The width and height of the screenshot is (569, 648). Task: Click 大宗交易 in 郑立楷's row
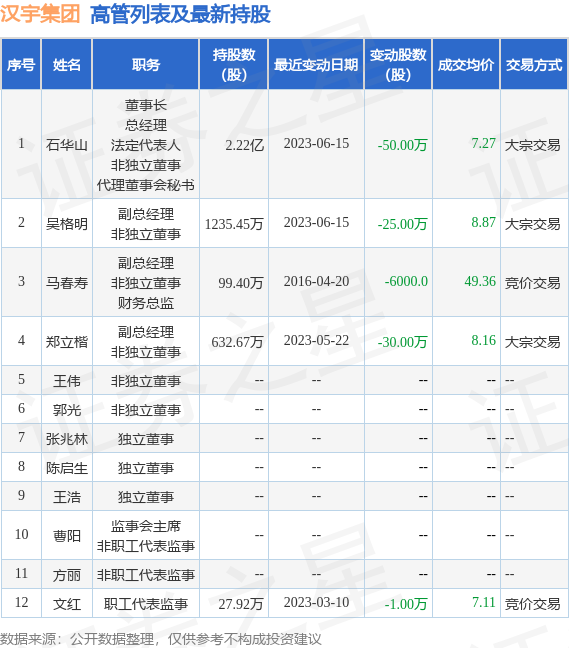coord(533,342)
